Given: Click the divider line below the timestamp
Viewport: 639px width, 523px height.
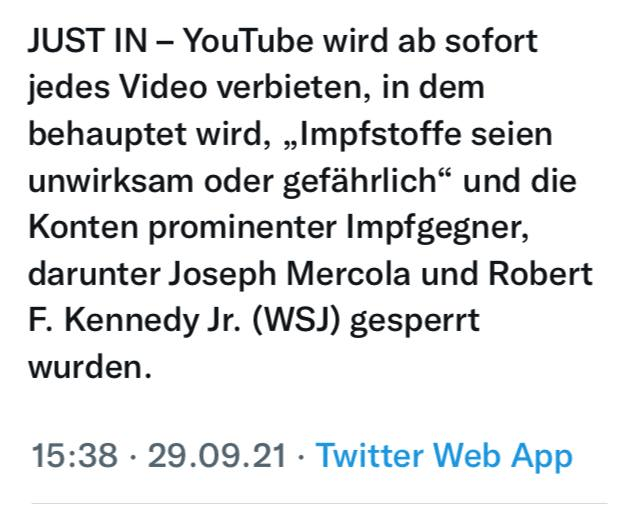Looking at the screenshot, I should click(319, 502).
